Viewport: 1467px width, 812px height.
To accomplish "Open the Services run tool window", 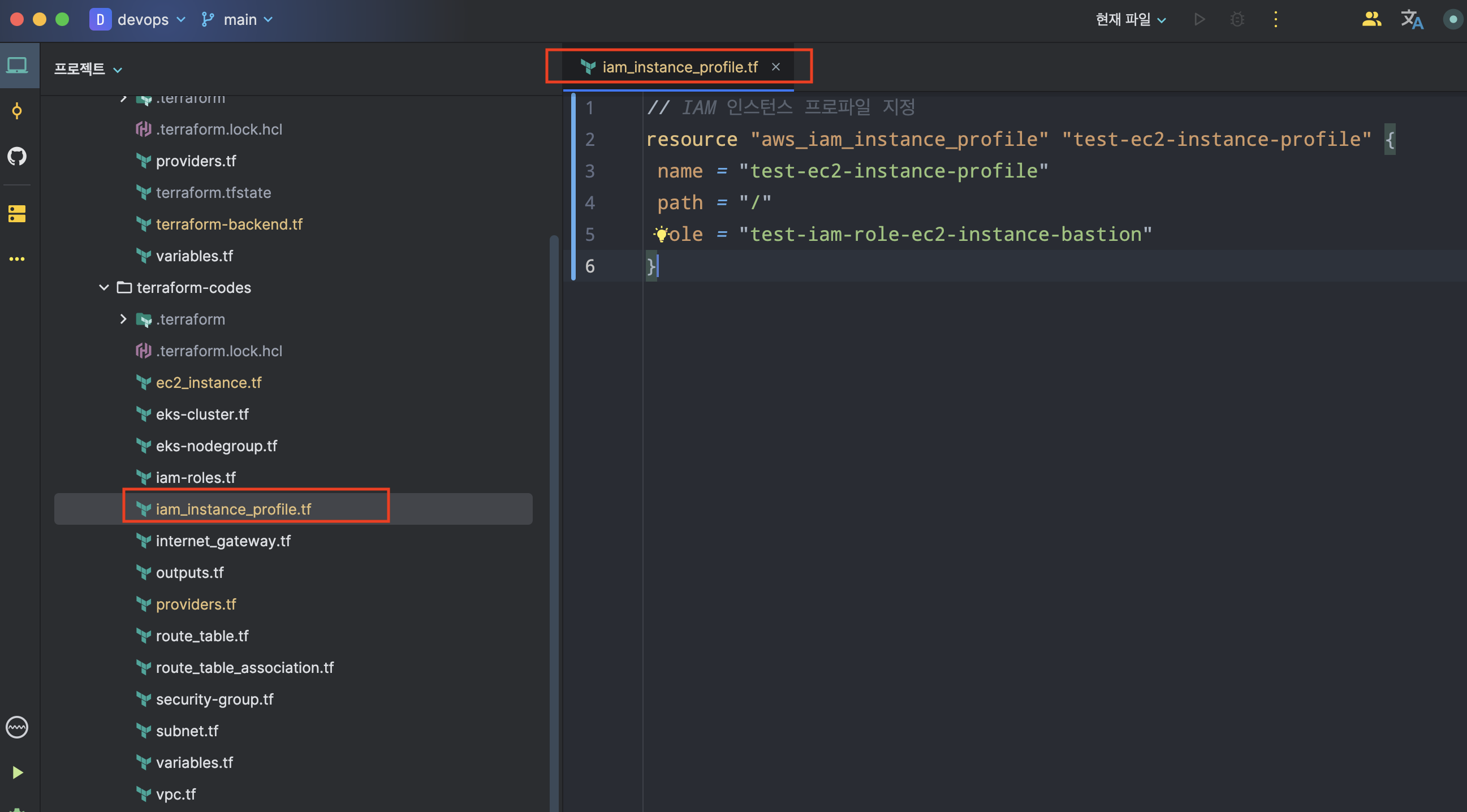I will point(17,772).
